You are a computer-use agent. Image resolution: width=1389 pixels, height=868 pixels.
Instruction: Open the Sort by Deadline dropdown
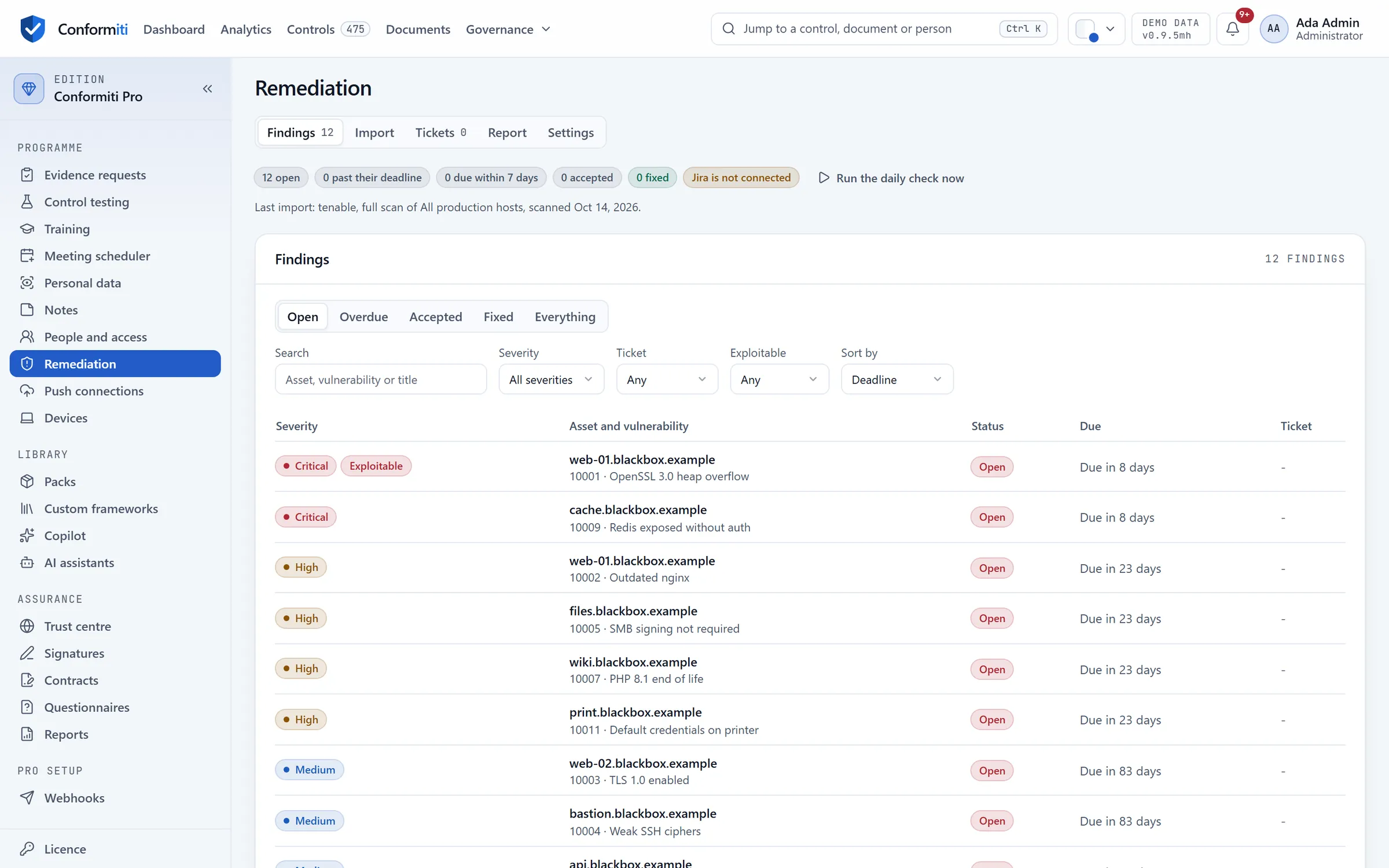(x=896, y=380)
